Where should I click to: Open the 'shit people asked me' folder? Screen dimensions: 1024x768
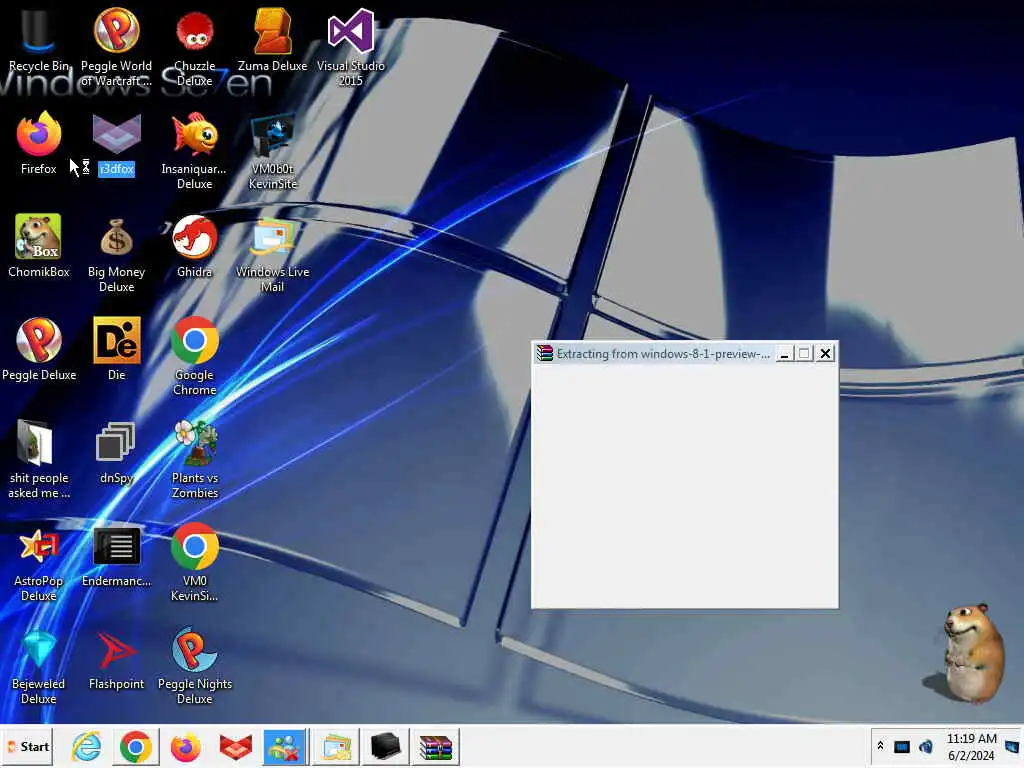(39, 459)
